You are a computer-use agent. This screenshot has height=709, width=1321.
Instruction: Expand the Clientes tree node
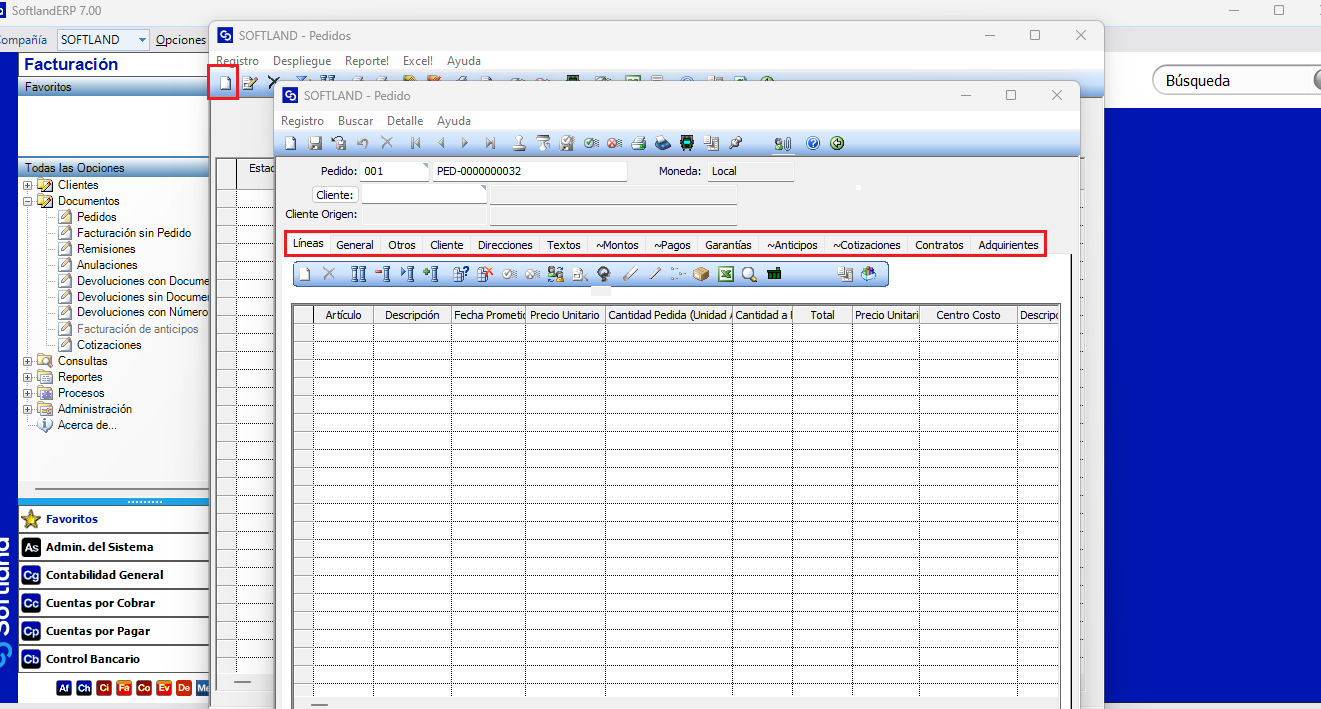pos(28,185)
